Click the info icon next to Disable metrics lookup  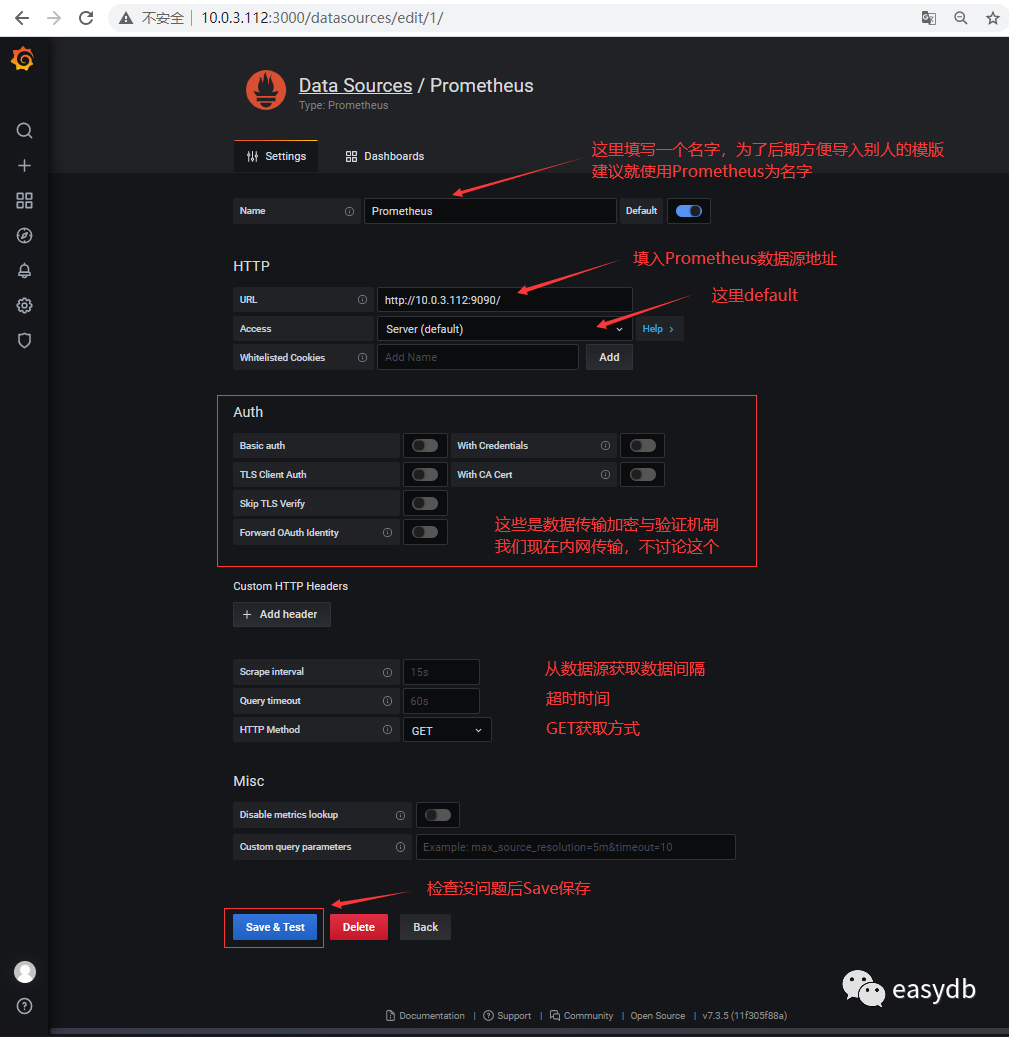point(400,815)
